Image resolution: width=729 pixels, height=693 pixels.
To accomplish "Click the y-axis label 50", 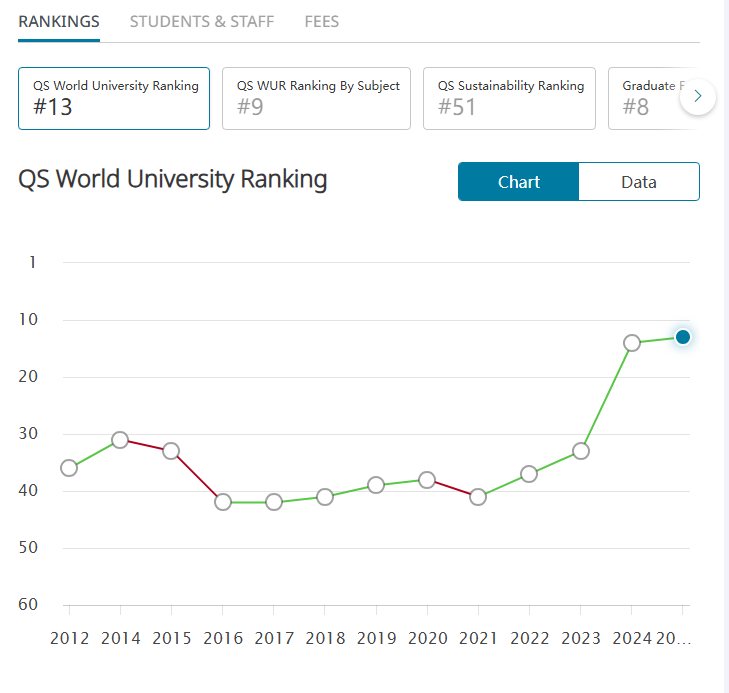I will (x=28, y=548).
